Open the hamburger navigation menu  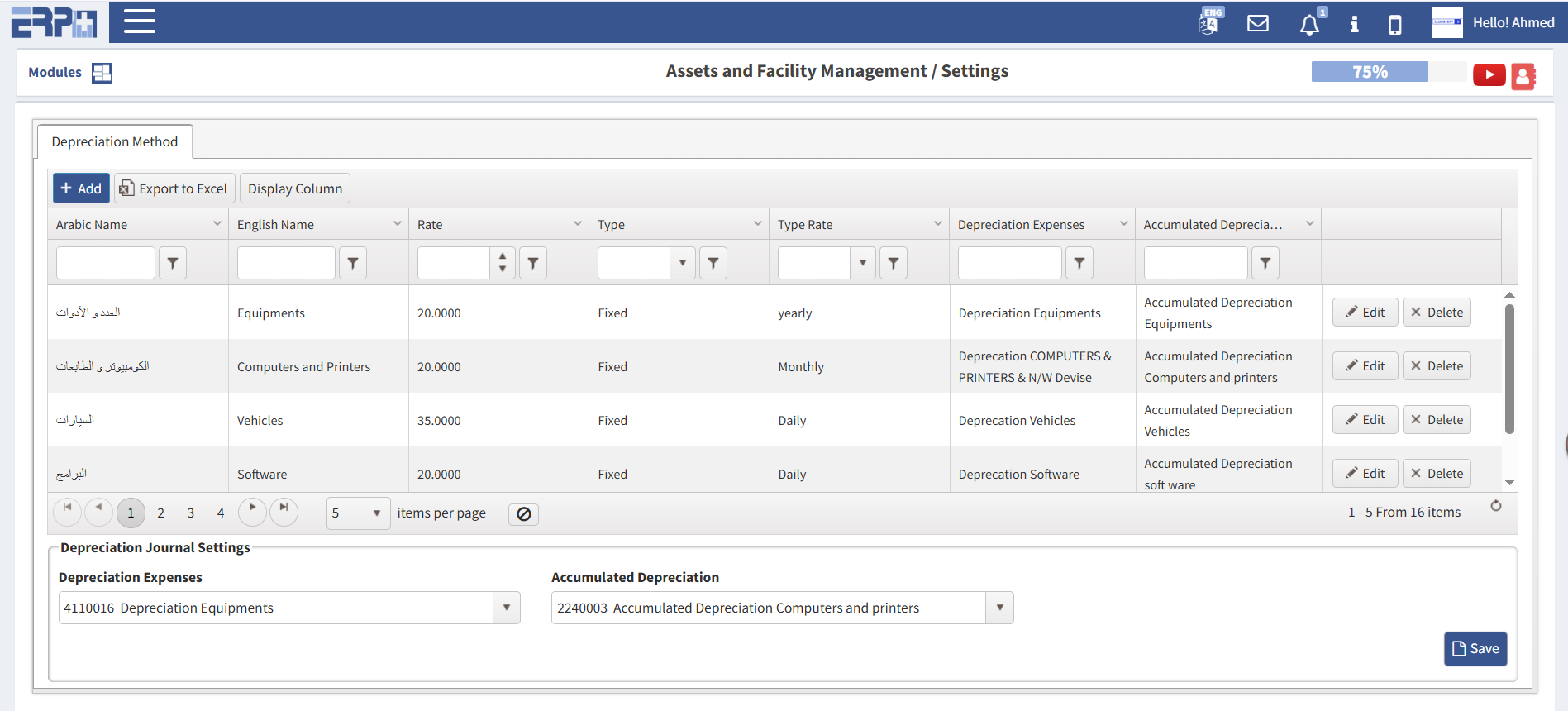click(140, 21)
